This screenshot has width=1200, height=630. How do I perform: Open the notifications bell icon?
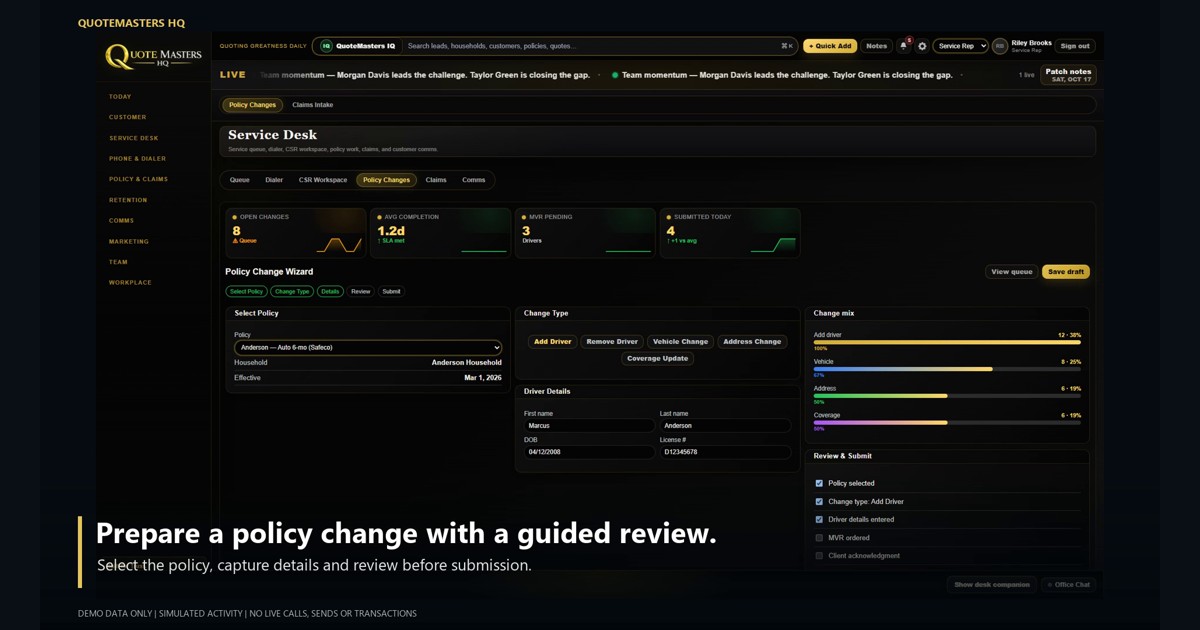click(x=904, y=46)
